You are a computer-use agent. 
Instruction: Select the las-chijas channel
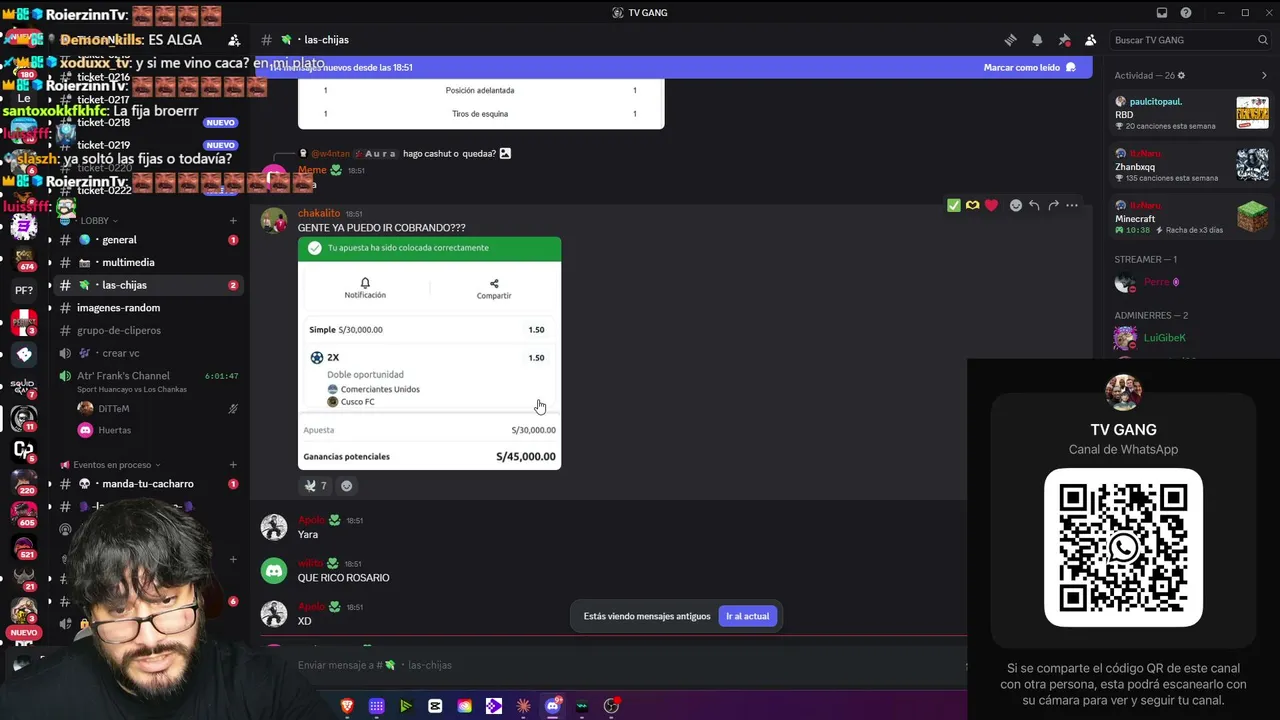pyautogui.click(x=148, y=285)
